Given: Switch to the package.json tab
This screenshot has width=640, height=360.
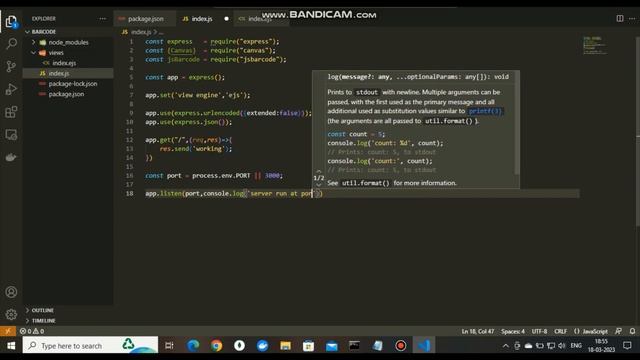Looking at the screenshot, I should (145, 19).
